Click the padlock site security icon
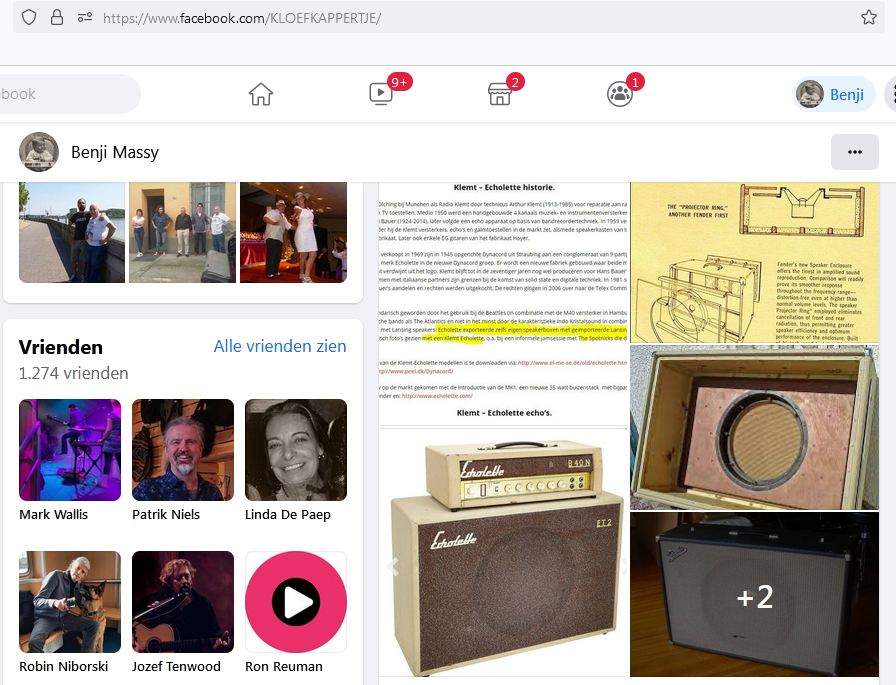Screen dimensions: 896x685 (57, 17)
